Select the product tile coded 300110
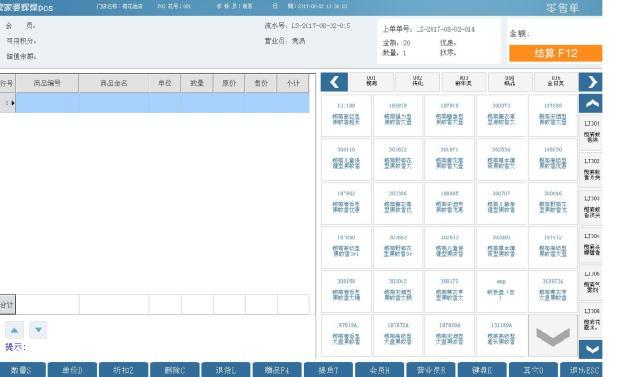 [346, 160]
